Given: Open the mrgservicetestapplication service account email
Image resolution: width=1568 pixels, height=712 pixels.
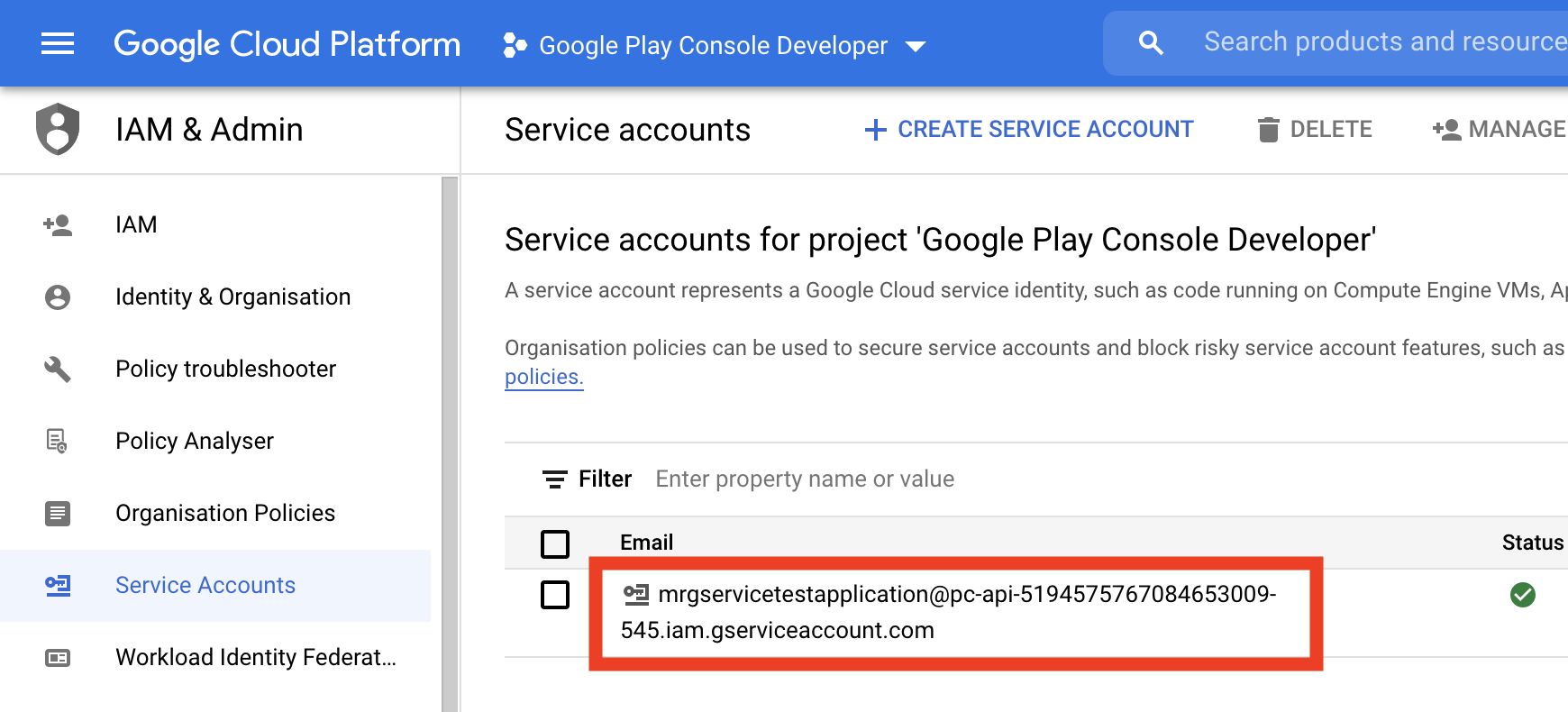Looking at the screenshot, I should [948, 612].
